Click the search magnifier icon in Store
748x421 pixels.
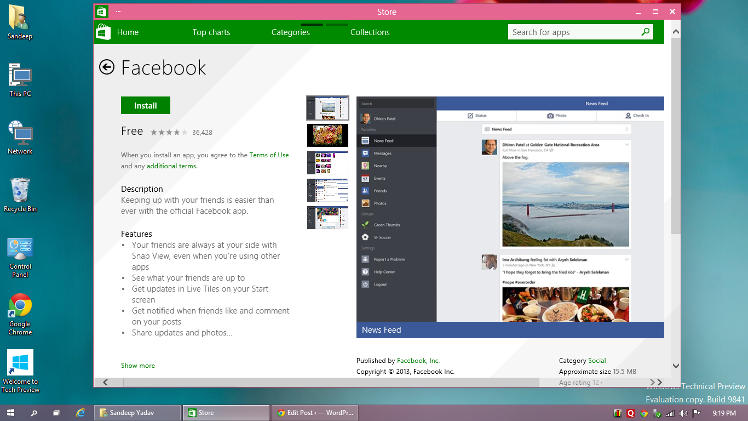[645, 32]
